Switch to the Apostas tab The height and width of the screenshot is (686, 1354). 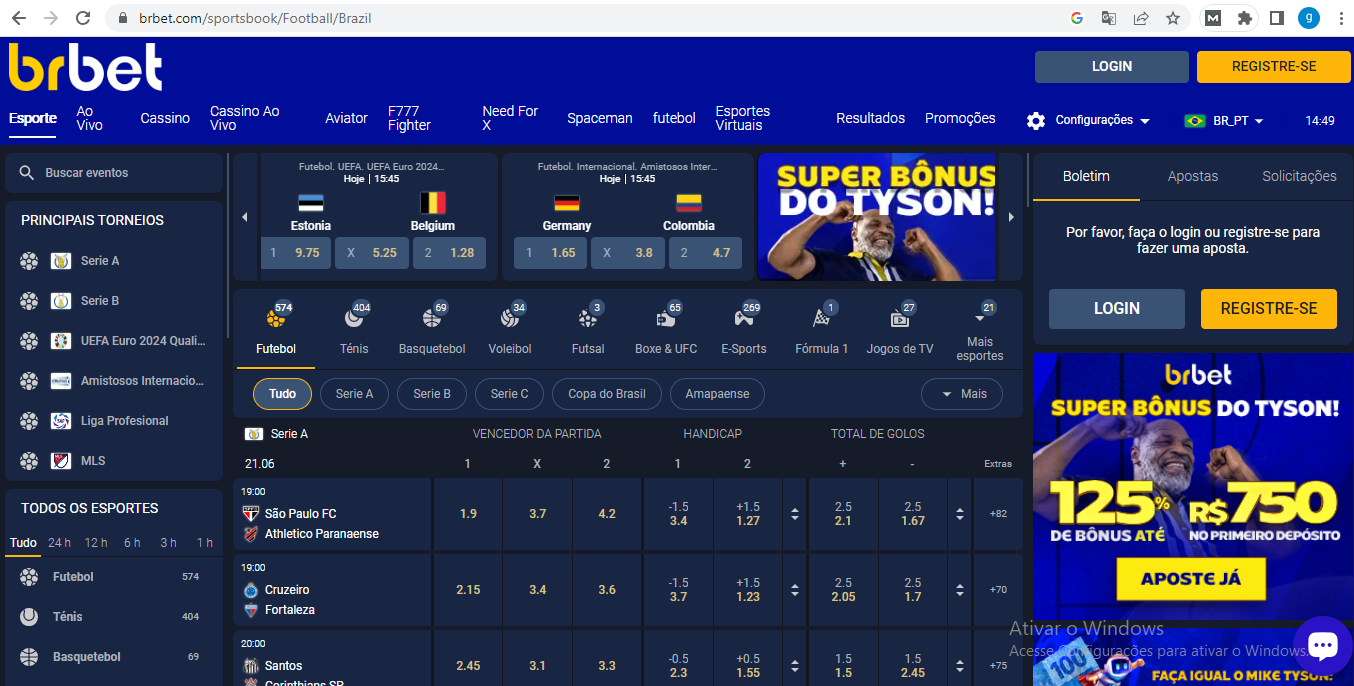1192,176
